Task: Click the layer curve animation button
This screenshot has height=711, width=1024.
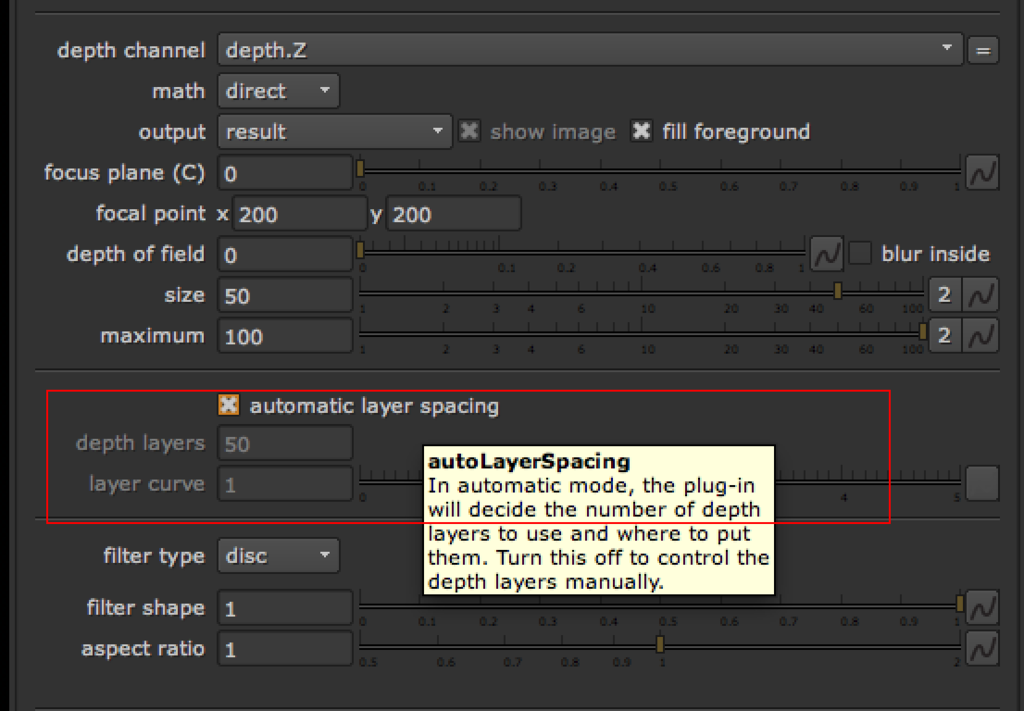Action: pos(982,484)
